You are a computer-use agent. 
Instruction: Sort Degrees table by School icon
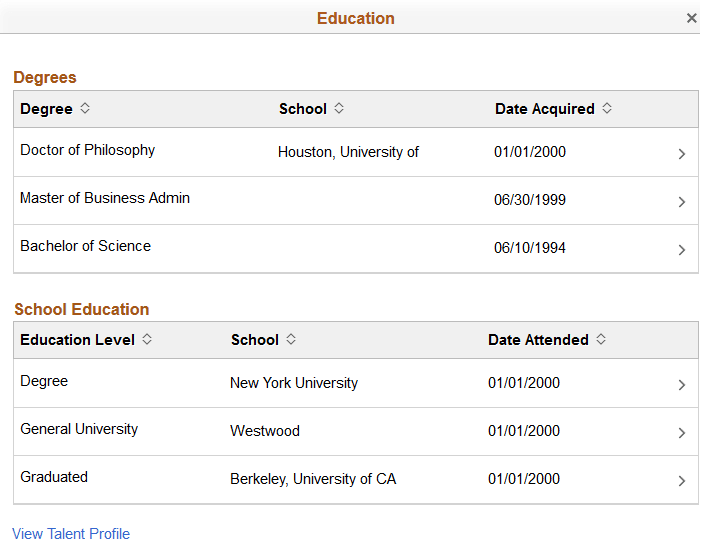(x=339, y=108)
